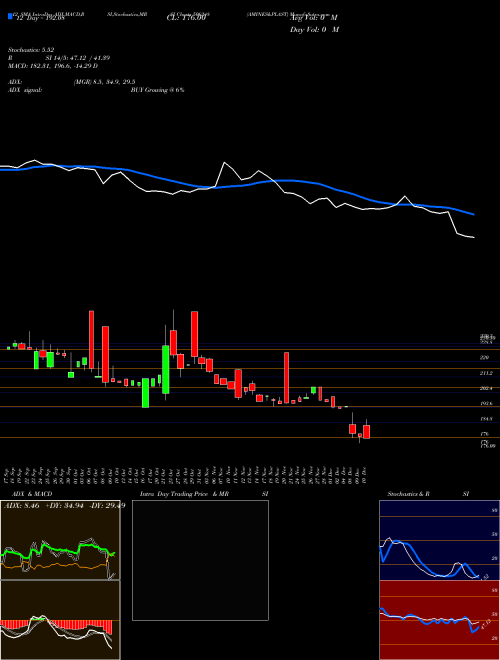Open the blue Stochastics chart panel

(439, 540)
